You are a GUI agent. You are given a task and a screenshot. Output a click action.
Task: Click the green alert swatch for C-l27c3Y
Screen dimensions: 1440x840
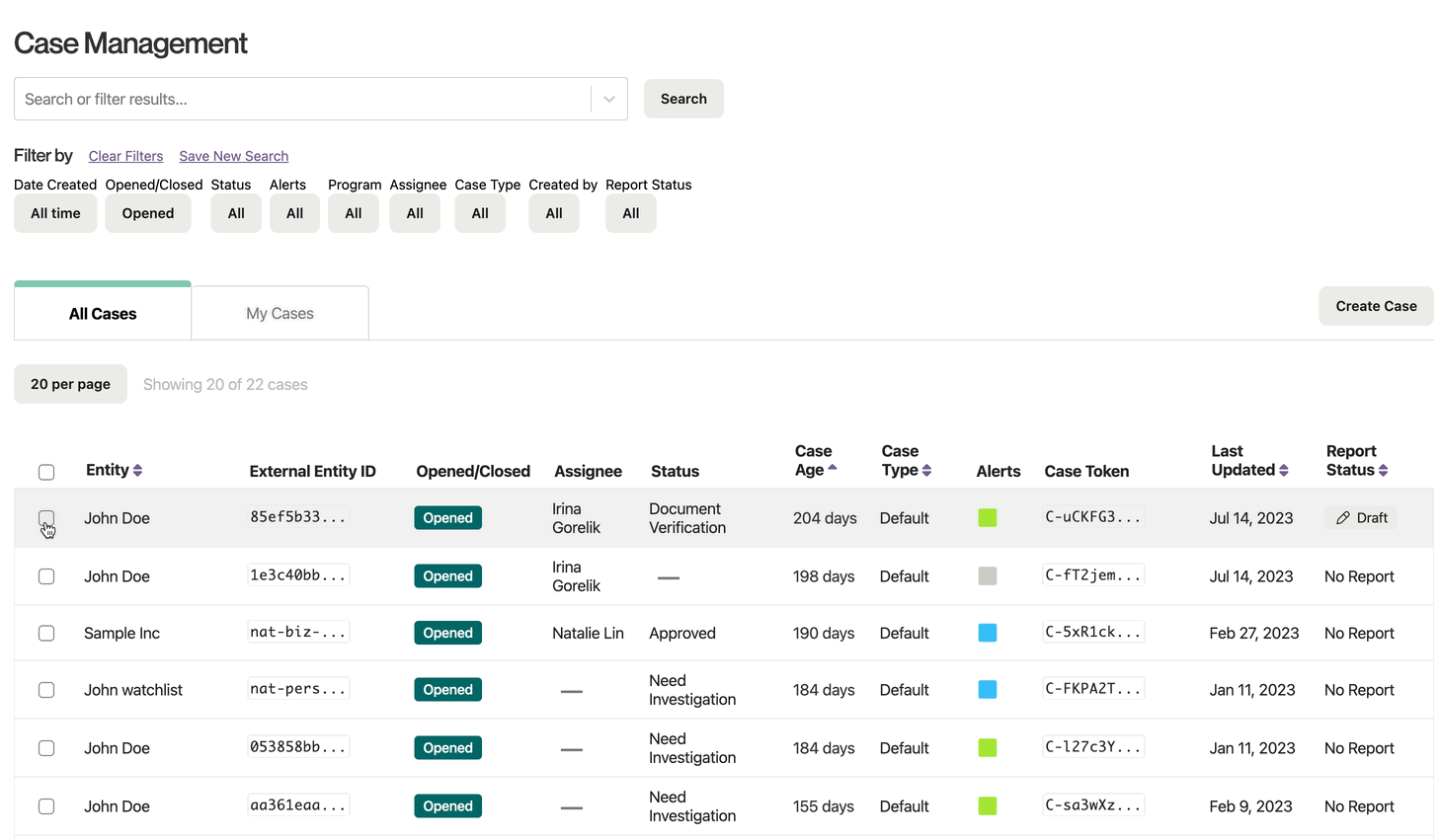pyautogui.click(x=988, y=747)
